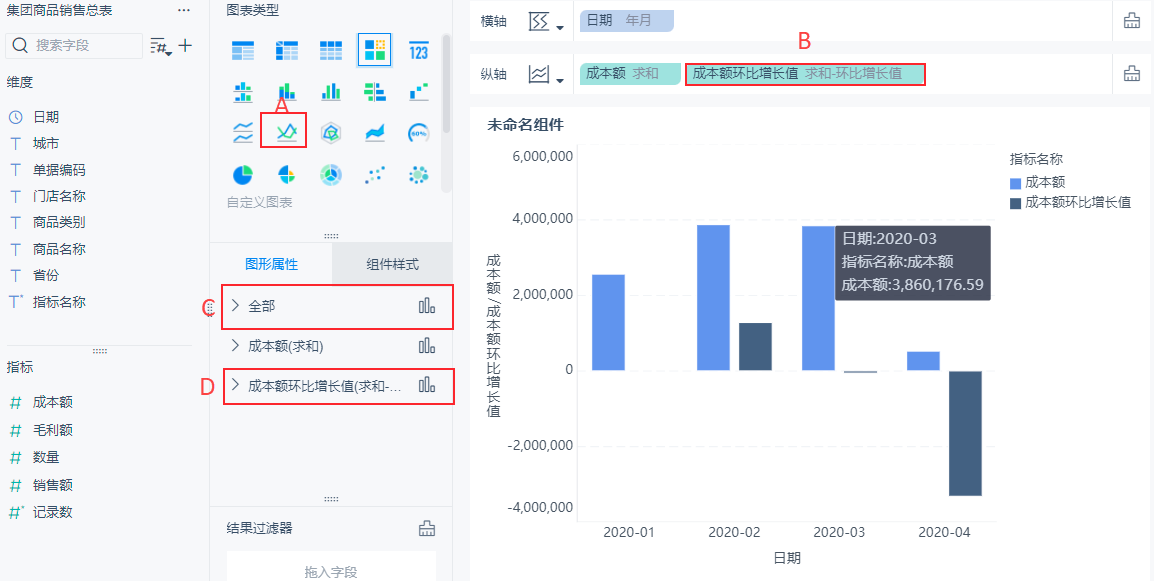Image resolution: width=1154 pixels, height=581 pixels.
Task: Expand the 成本额环比增长值(求和-… properties section
Action: pos(236,385)
